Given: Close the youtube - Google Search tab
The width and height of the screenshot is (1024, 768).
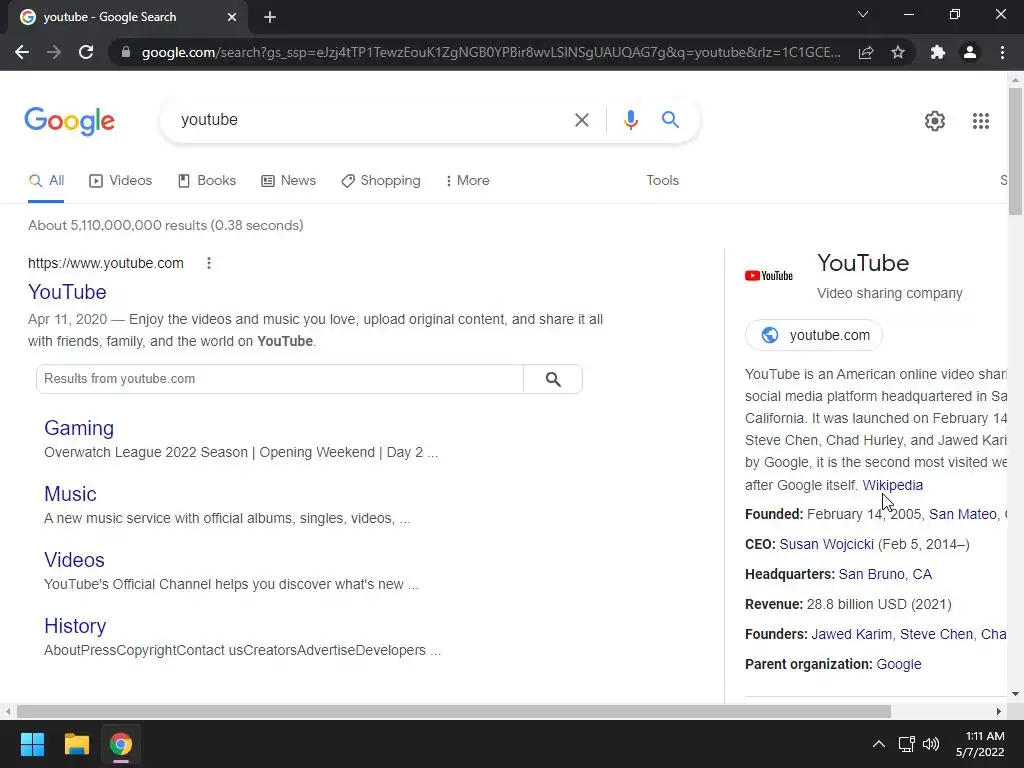Looking at the screenshot, I should [232, 17].
